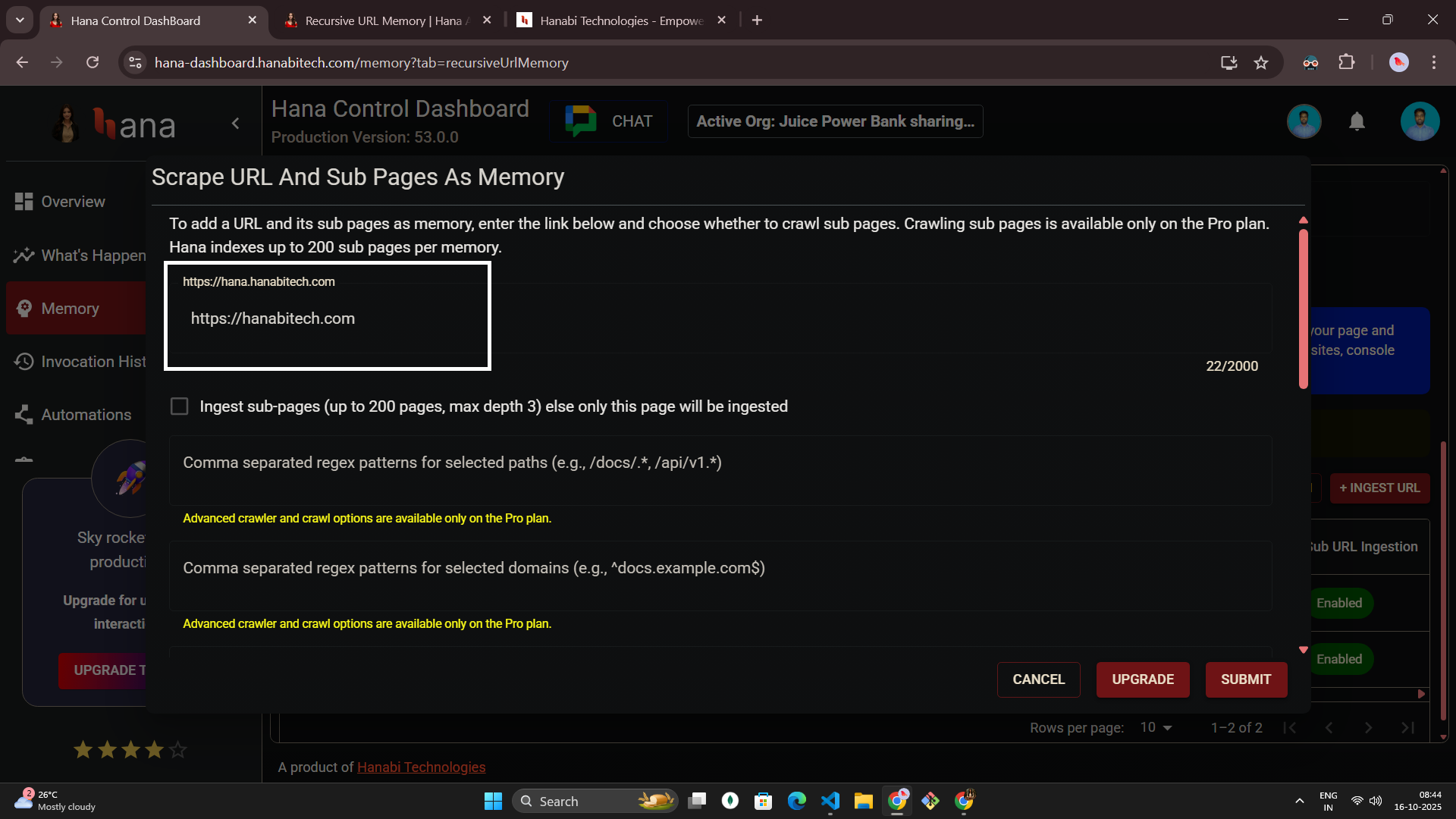
Task: Open the Chrome extensions puzzle icon
Action: coord(1347,63)
